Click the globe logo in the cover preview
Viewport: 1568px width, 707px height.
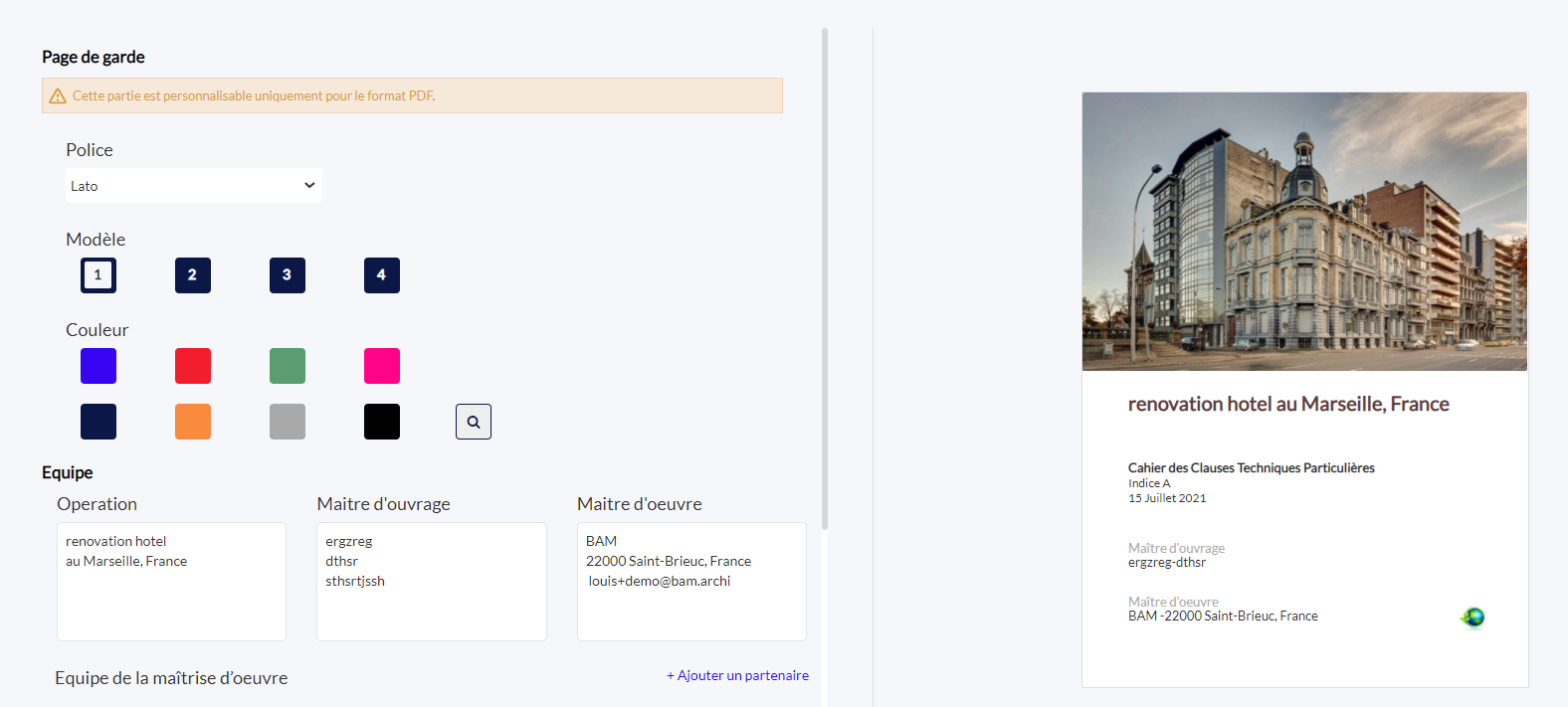coord(1473,618)
